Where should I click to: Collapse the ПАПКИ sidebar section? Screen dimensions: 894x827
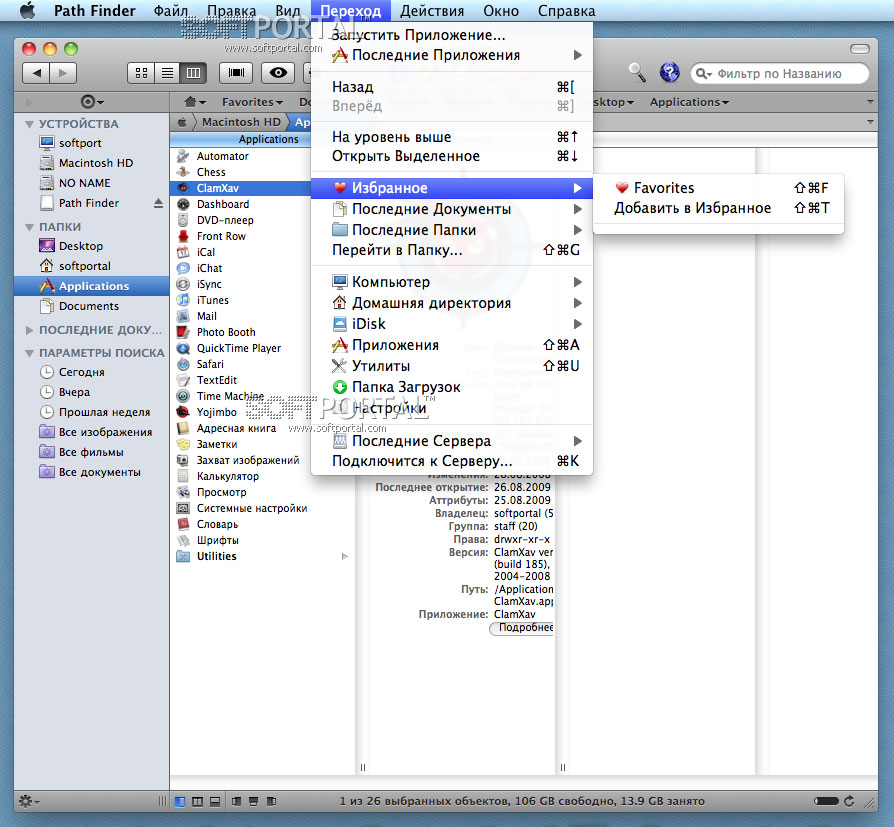click(x=29, y=227)
